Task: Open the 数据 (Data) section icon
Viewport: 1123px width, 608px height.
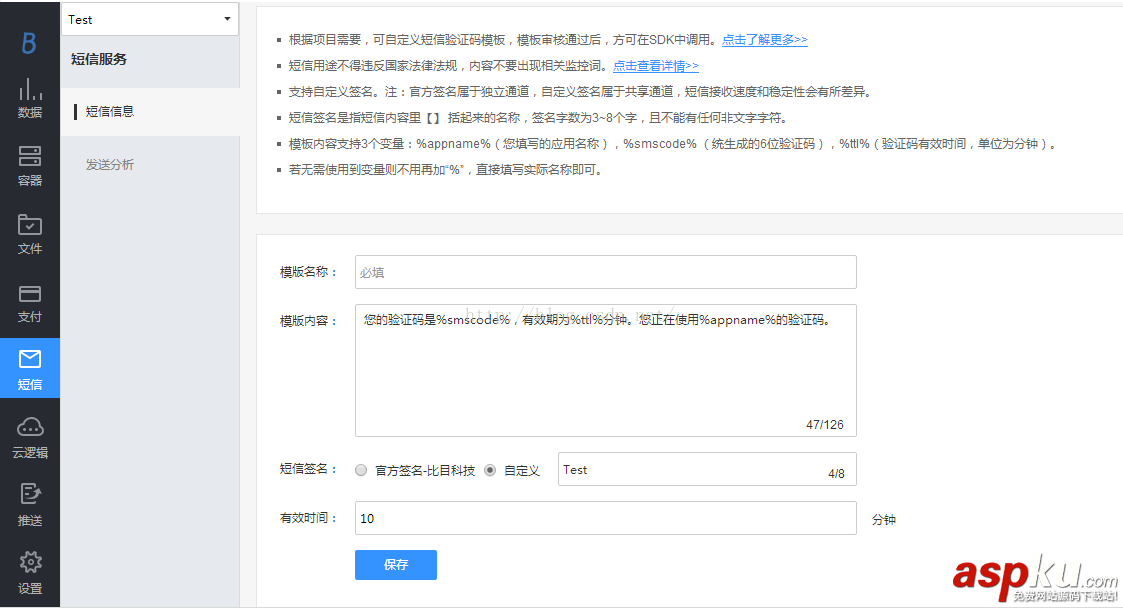Action: pyautogui.click(x=30, y=96)
